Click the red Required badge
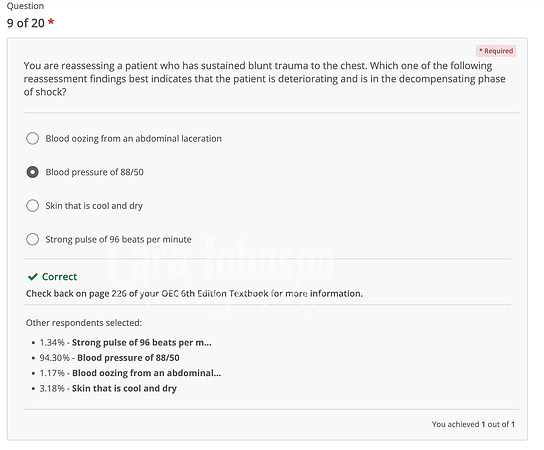544x450 pixels. (x=496, y=51)
